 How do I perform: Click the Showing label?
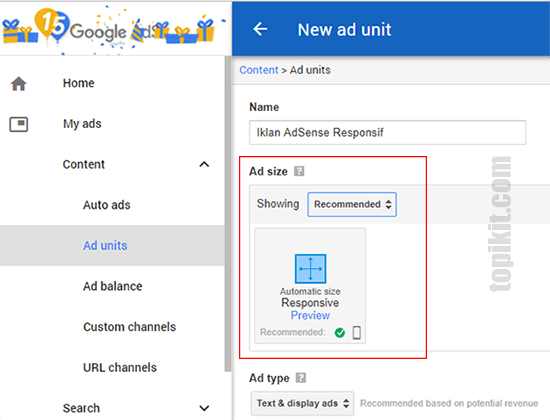[x=278, y=204]
